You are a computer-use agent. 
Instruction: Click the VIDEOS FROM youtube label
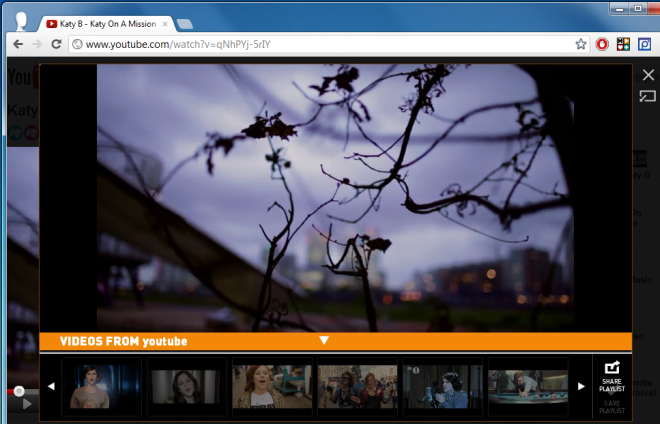tap(123, 341)
